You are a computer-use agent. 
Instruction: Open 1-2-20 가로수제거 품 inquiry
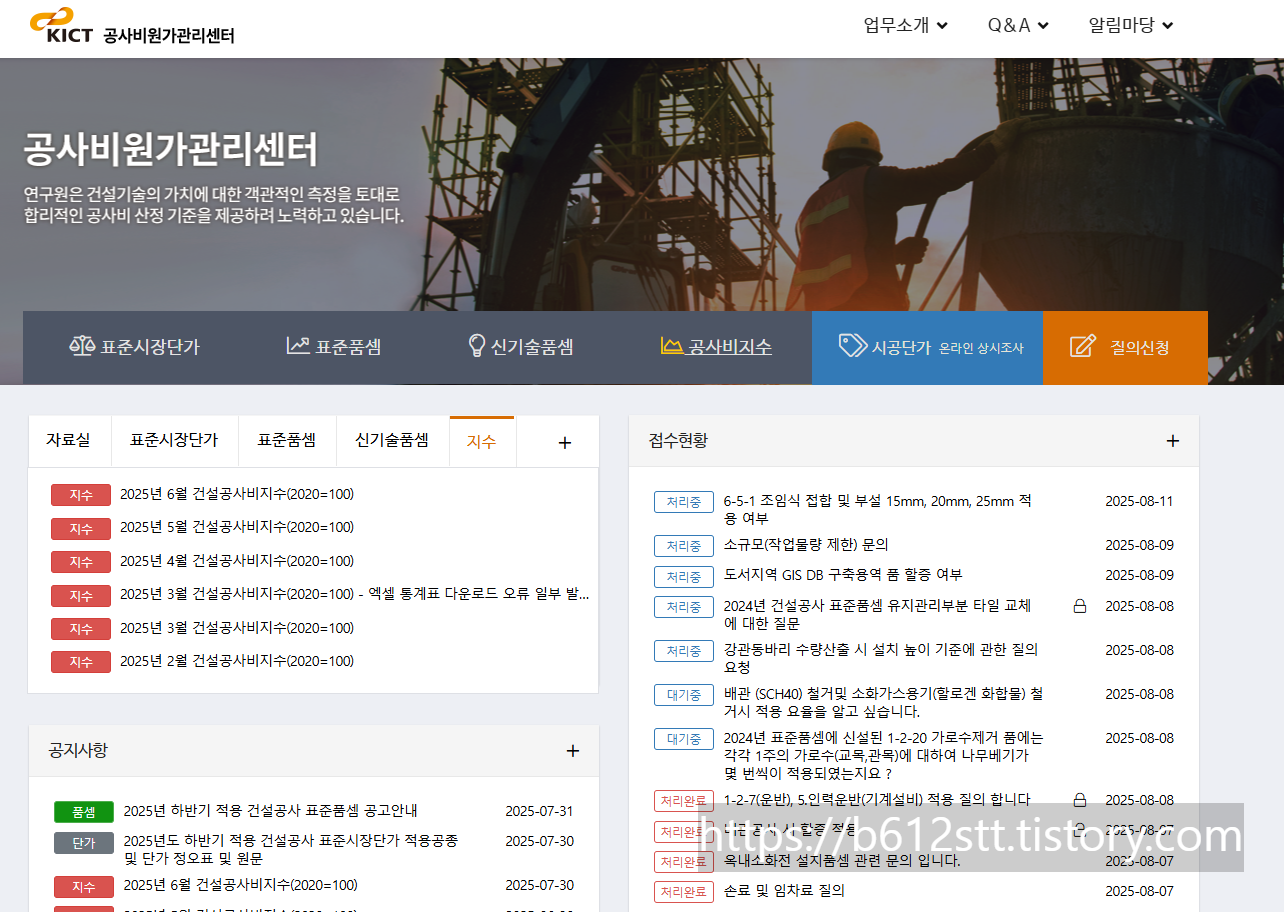tap(883, 755)
